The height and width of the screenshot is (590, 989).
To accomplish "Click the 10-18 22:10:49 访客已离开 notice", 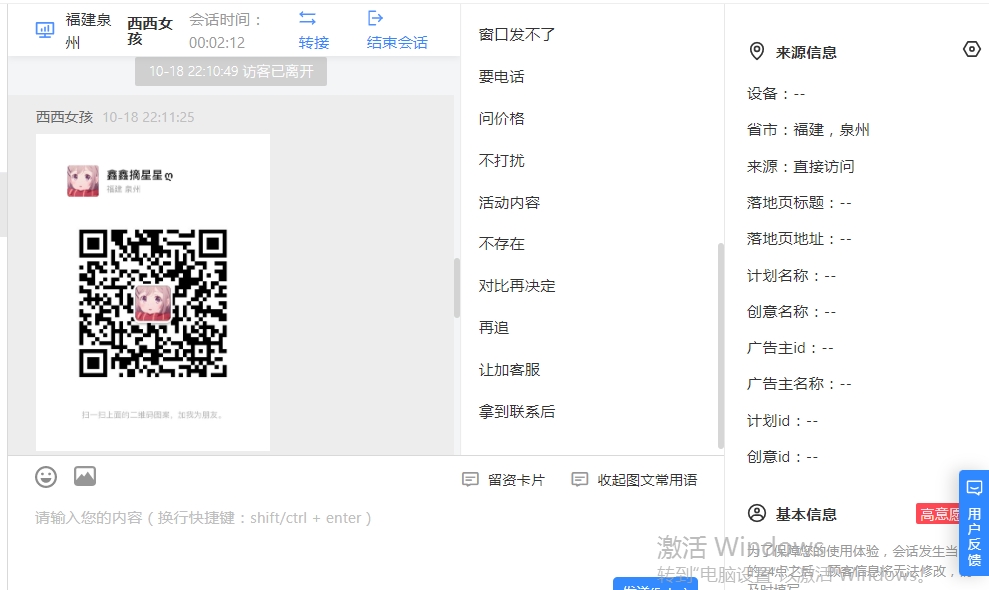I will tap(231, 71).
